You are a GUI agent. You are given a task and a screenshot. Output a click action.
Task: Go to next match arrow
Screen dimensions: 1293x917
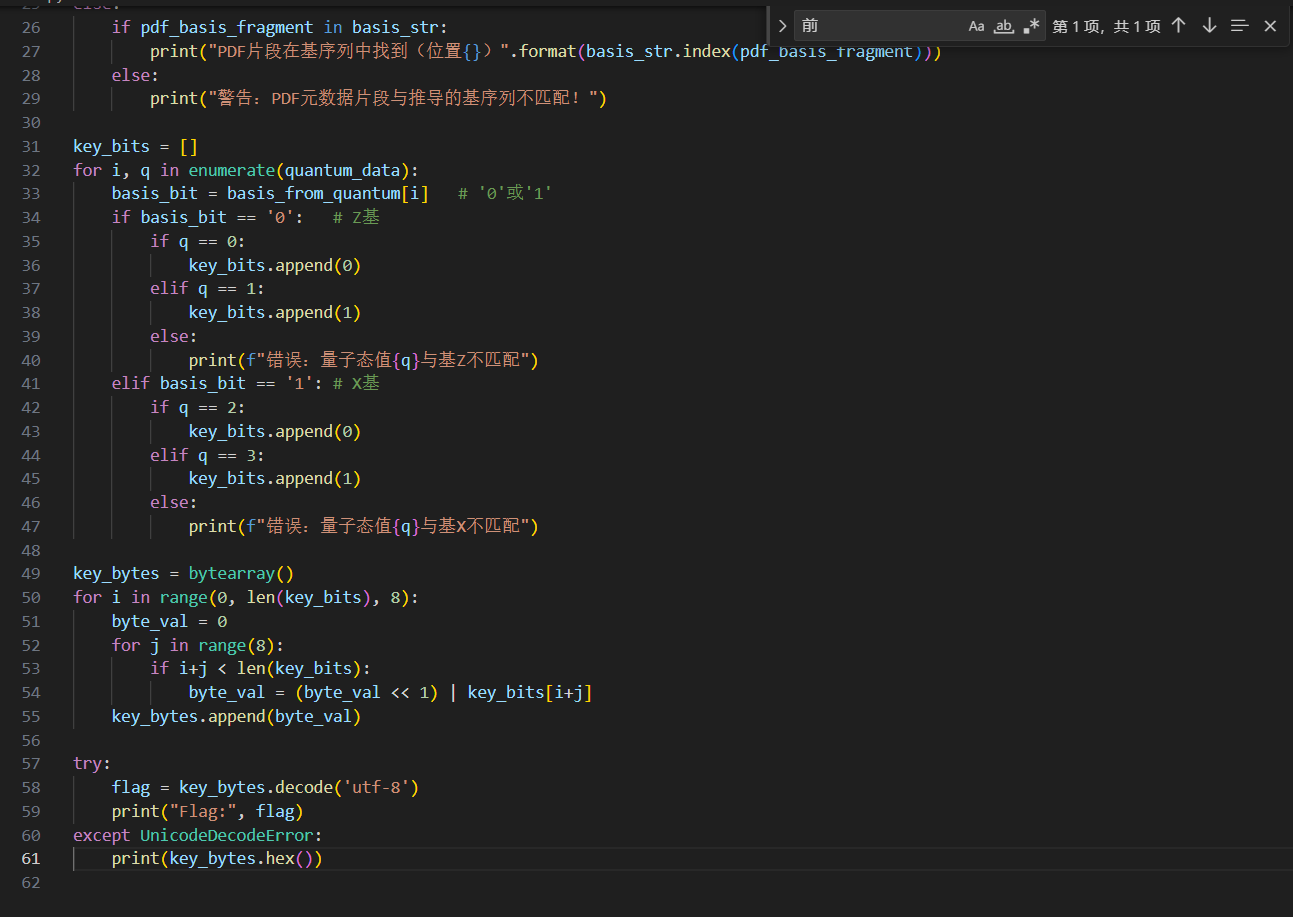(1209, 26)
